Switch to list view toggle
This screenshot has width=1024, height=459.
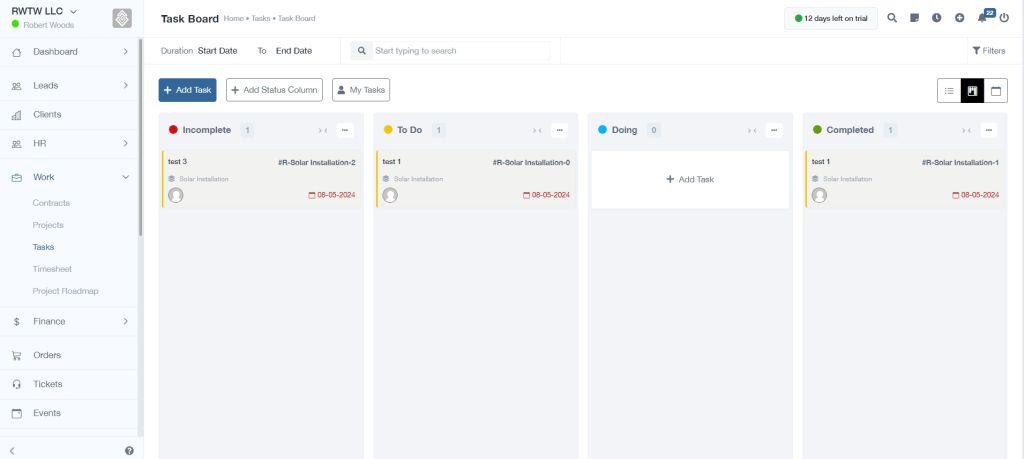pos(949,91)
